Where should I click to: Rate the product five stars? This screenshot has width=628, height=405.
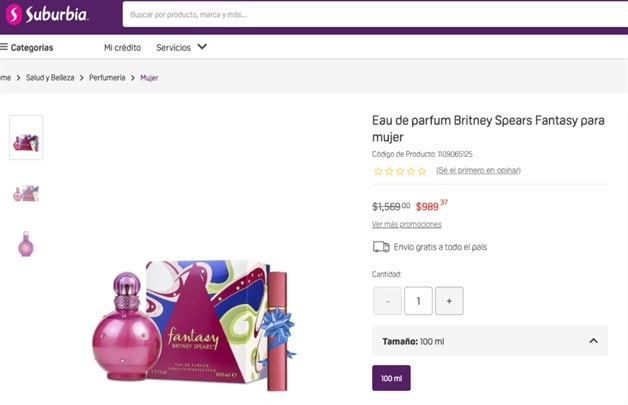(x=422, y=171)
